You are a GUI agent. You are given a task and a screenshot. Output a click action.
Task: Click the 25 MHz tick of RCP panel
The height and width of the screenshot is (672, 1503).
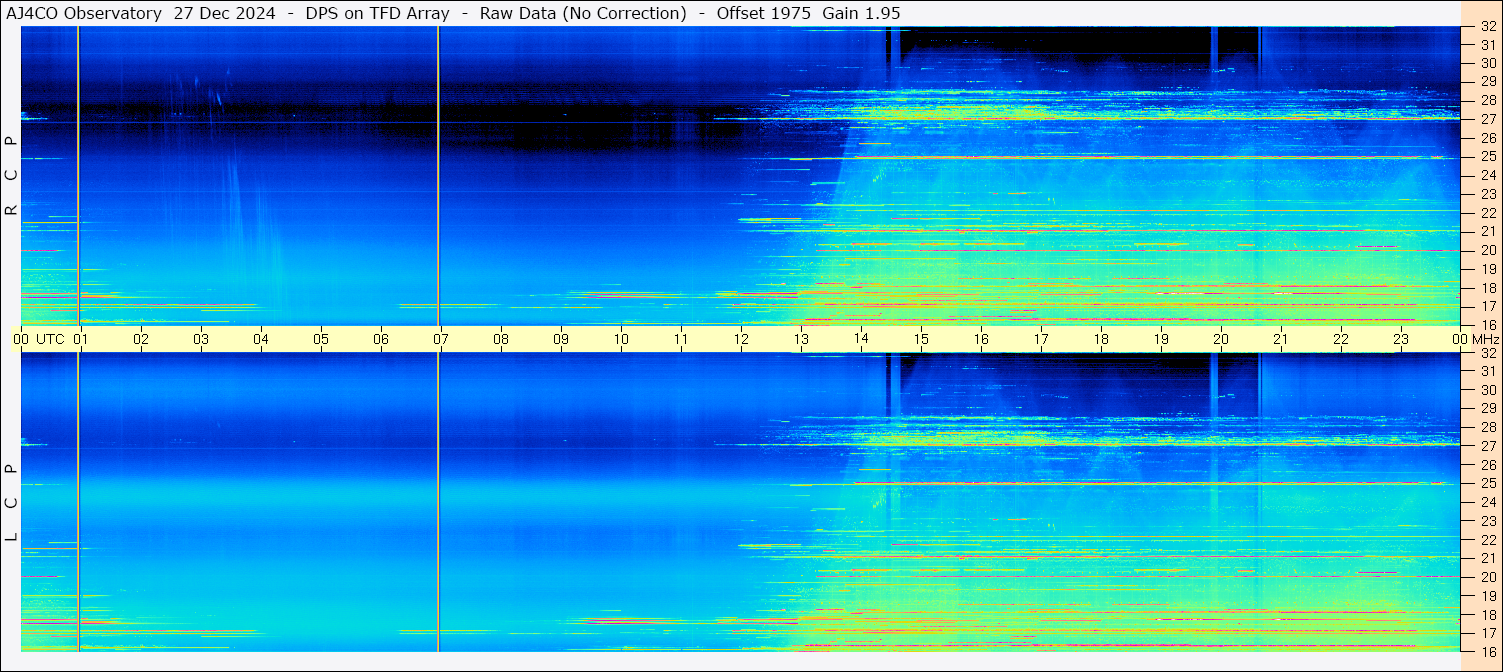coord(1487,156)
